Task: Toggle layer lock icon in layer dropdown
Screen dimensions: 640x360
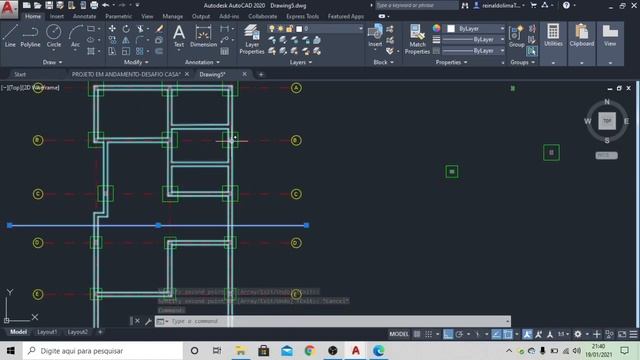Action: (289, 29)
